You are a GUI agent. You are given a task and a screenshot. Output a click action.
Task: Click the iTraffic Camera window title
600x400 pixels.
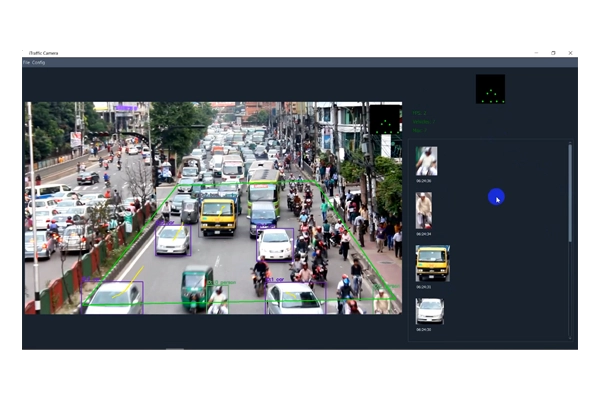click(46, 52)
